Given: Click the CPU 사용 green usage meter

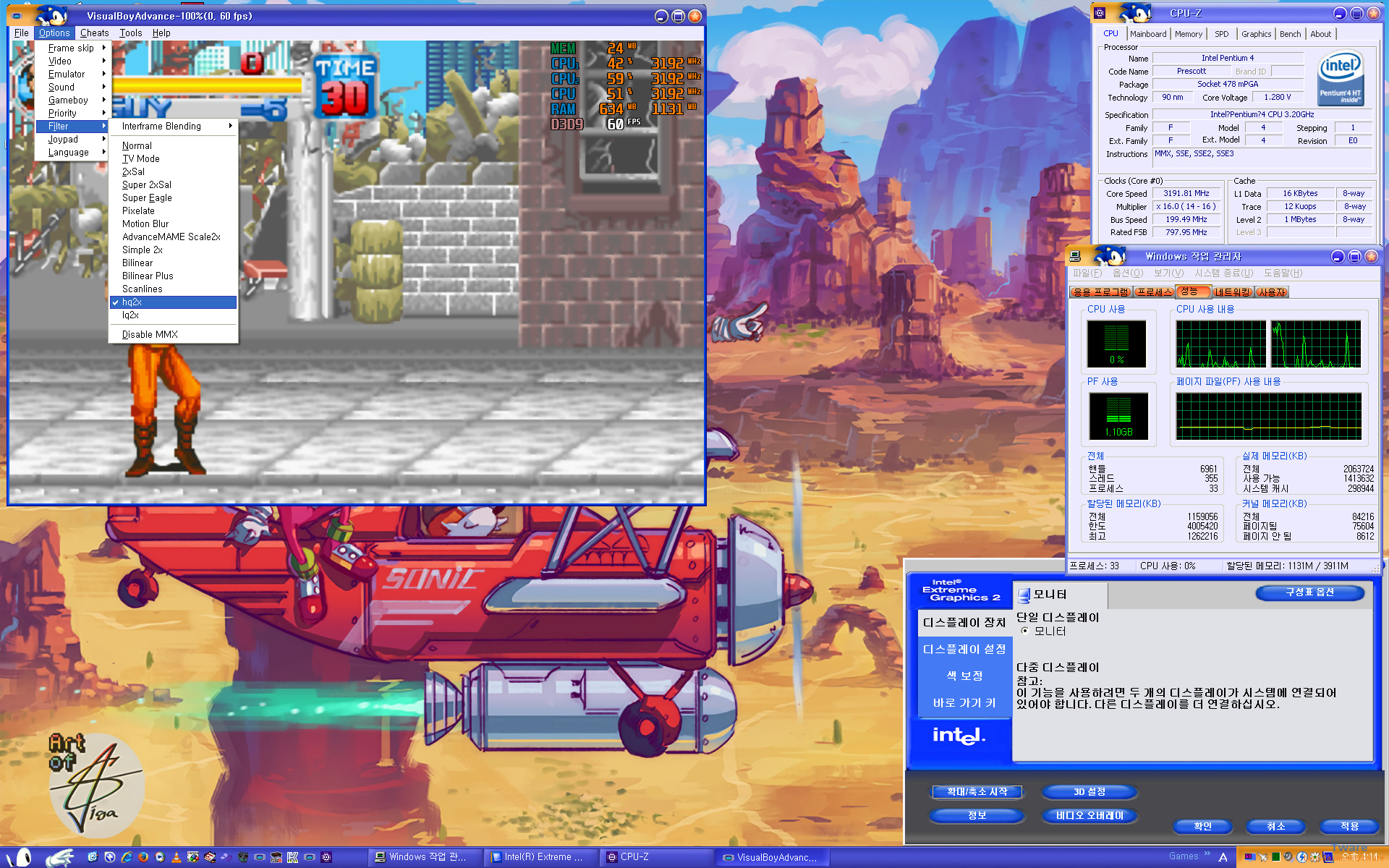Looking at the screenshot, I should tap(1116, 344).
